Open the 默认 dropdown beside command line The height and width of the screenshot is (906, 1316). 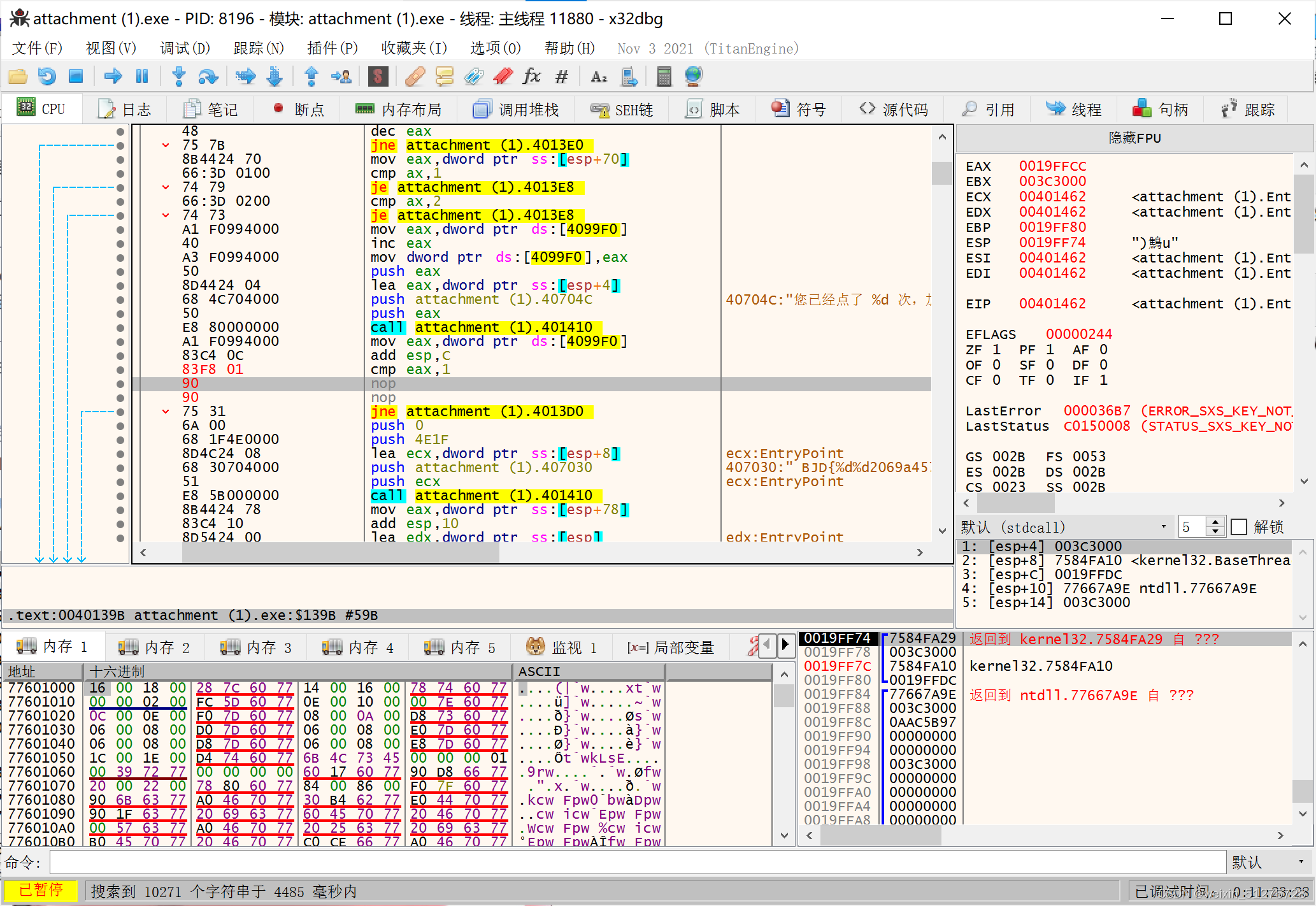coord(1269,862)
